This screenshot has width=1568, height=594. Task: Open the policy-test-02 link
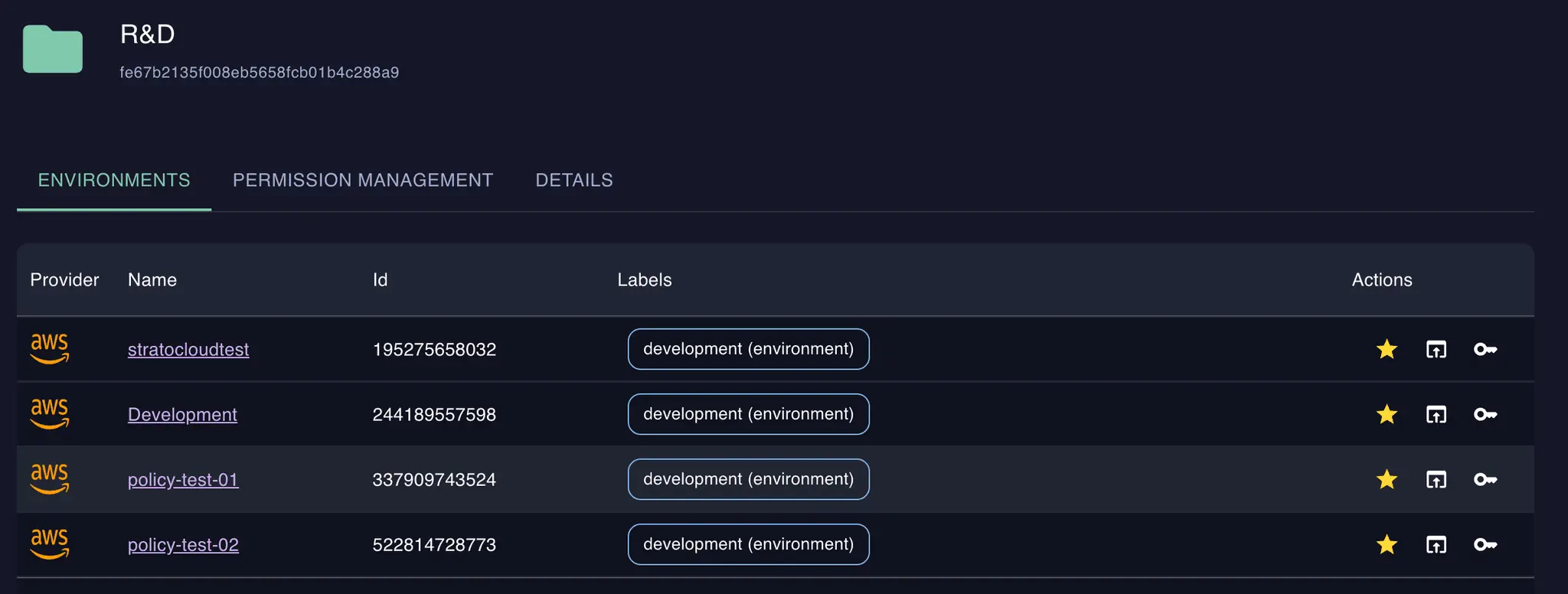pos(183,544)
